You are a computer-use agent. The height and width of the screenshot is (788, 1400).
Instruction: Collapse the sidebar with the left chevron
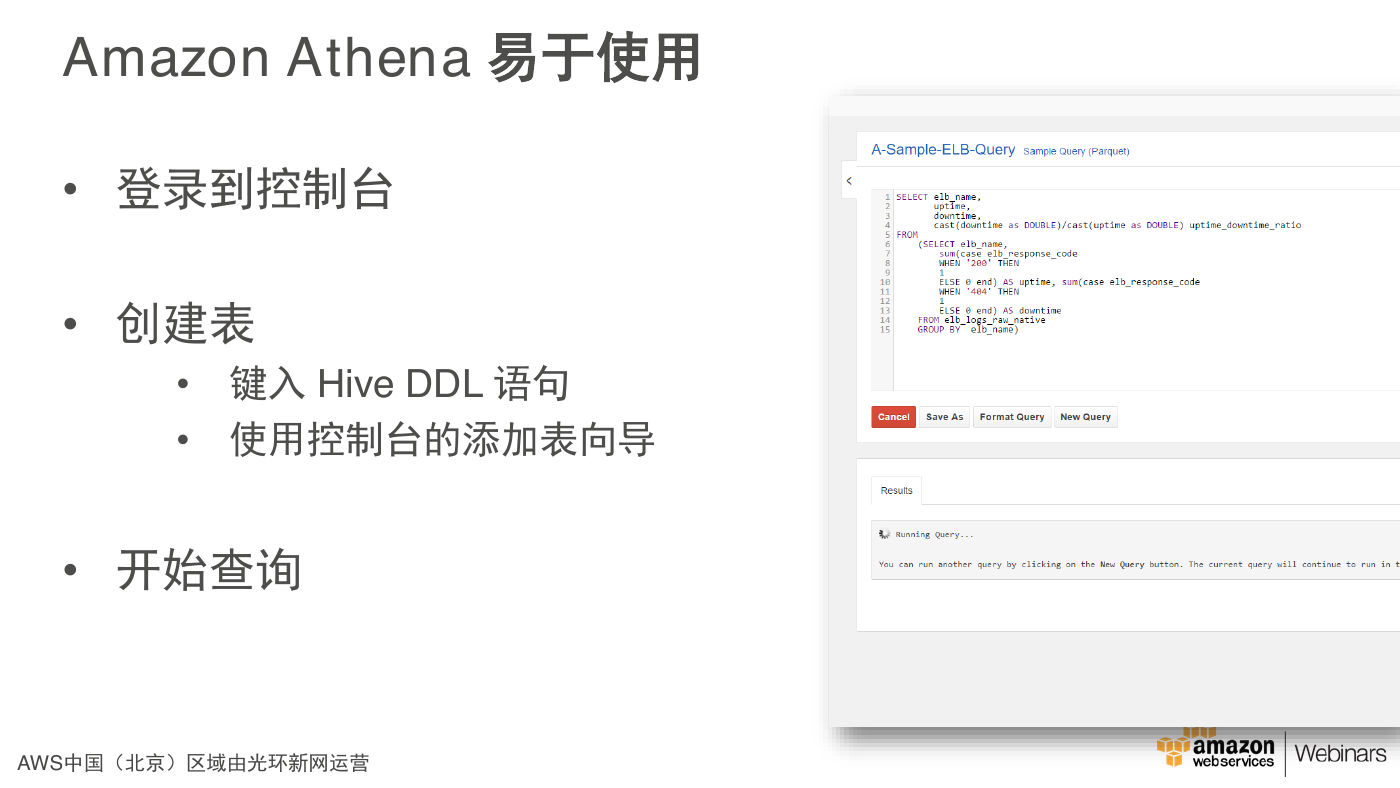[849, 181]
